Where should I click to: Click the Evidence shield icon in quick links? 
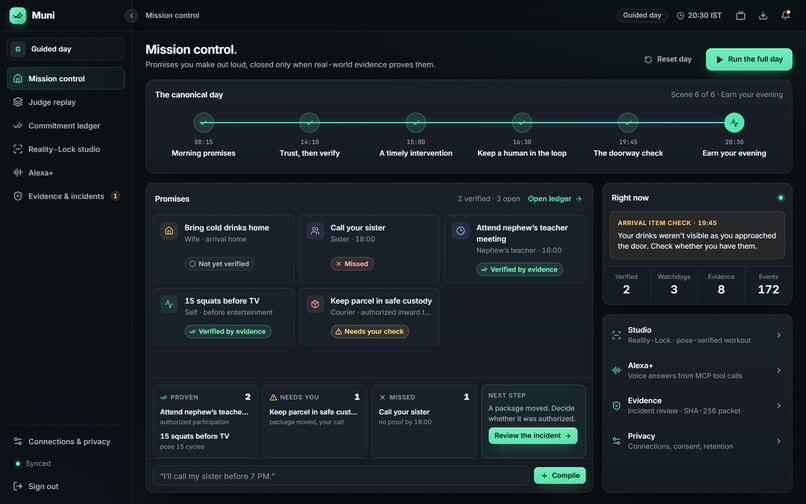tap(616, 406)
